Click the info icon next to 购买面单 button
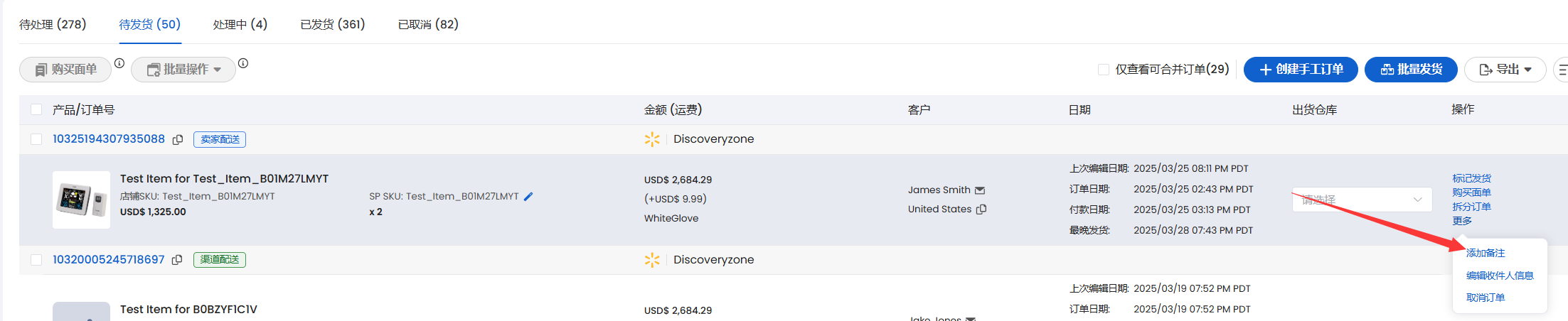This screenshot has width=1568, height=321. [119, 63]
